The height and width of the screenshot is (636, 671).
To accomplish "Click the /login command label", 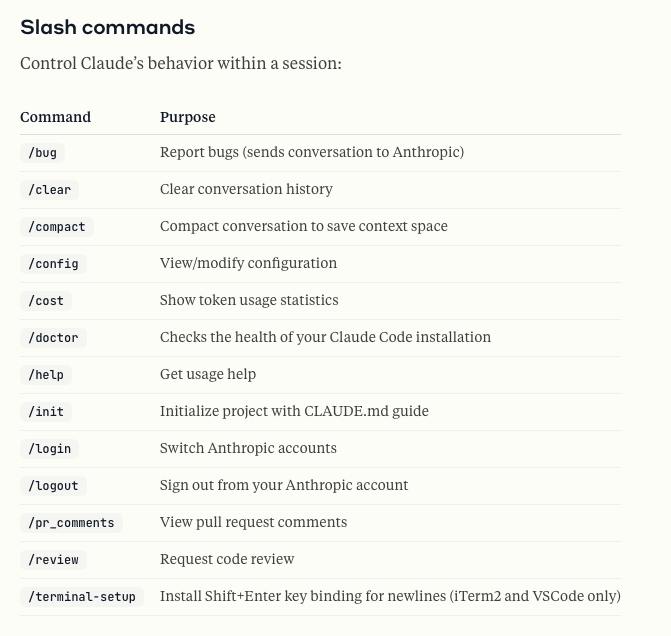I will coord(49,449).
